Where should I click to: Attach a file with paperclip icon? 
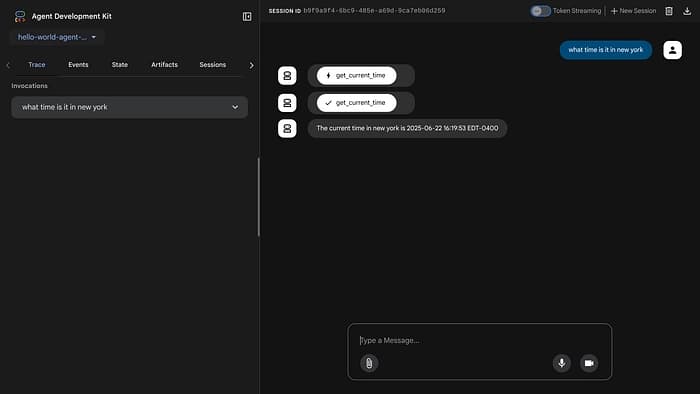[369, 363]
